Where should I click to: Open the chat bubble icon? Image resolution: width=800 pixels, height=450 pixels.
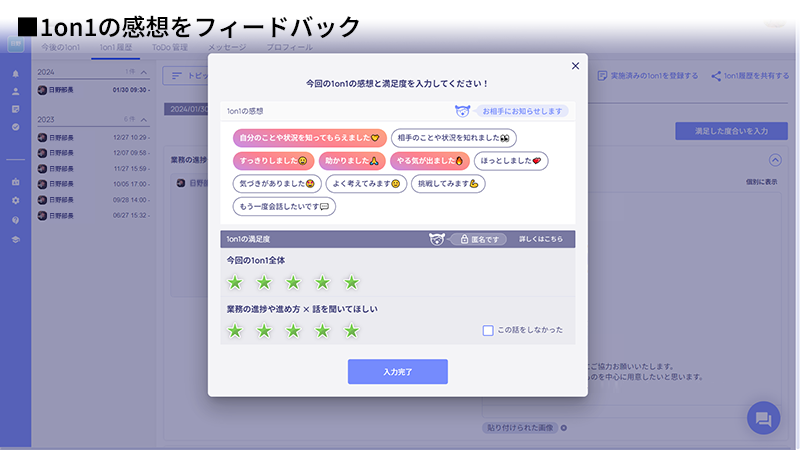point(763,418)
